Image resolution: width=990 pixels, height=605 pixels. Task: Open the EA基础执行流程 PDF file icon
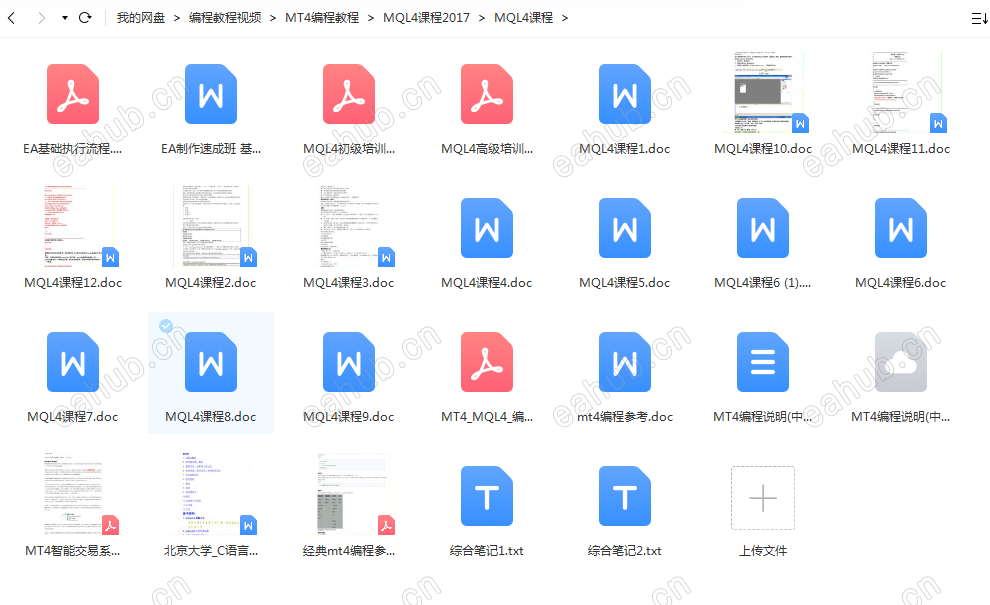tap(71, 94)
